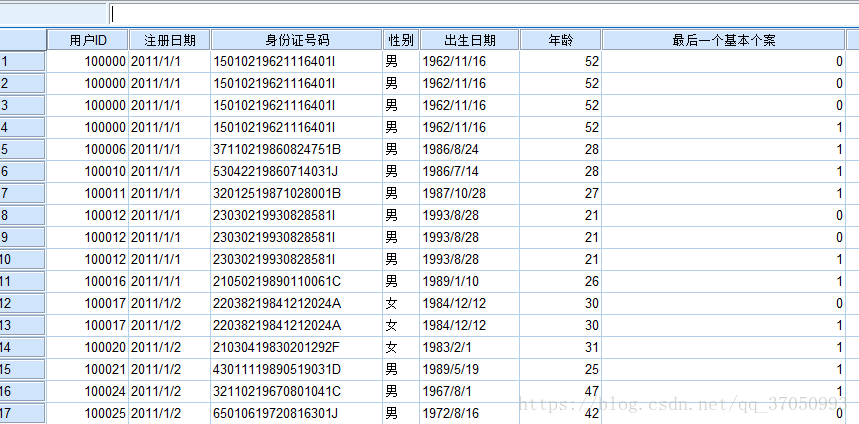Select row header 5
859x424 pixels.
point(22,150)
